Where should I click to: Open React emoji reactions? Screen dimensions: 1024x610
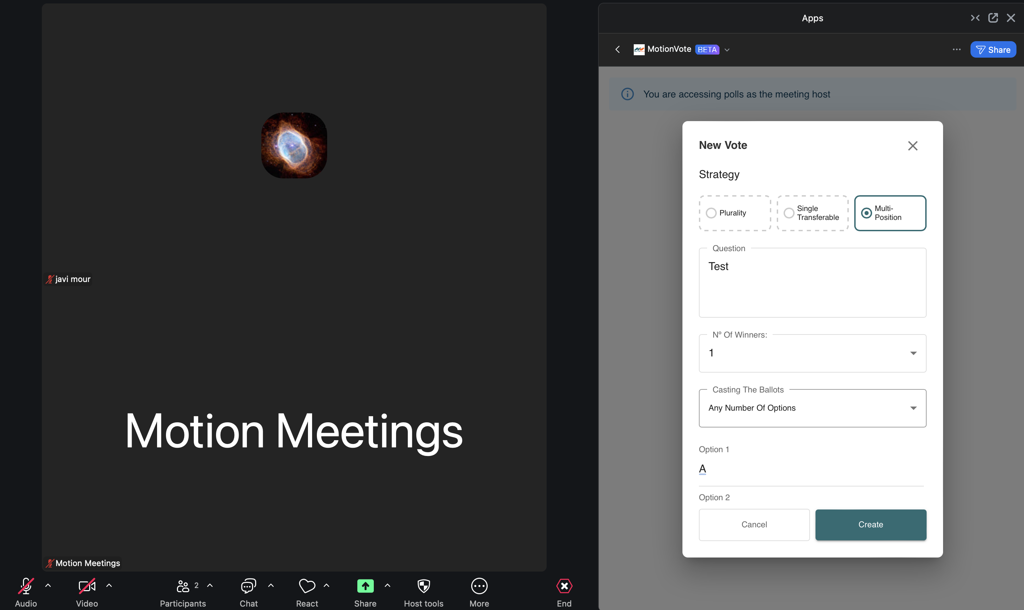[x=307, y=587]
